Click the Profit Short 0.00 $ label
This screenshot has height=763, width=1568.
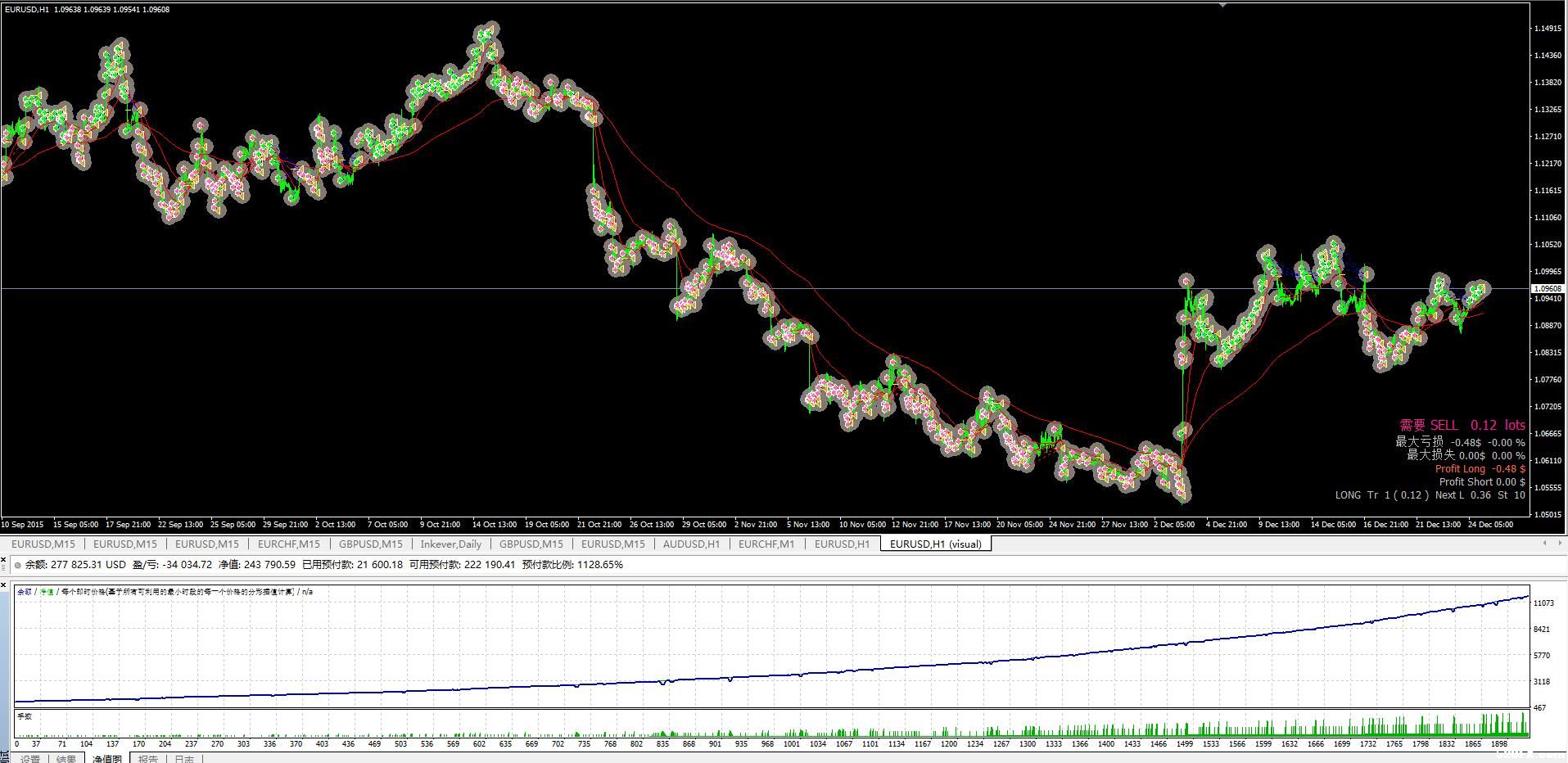1482,482
